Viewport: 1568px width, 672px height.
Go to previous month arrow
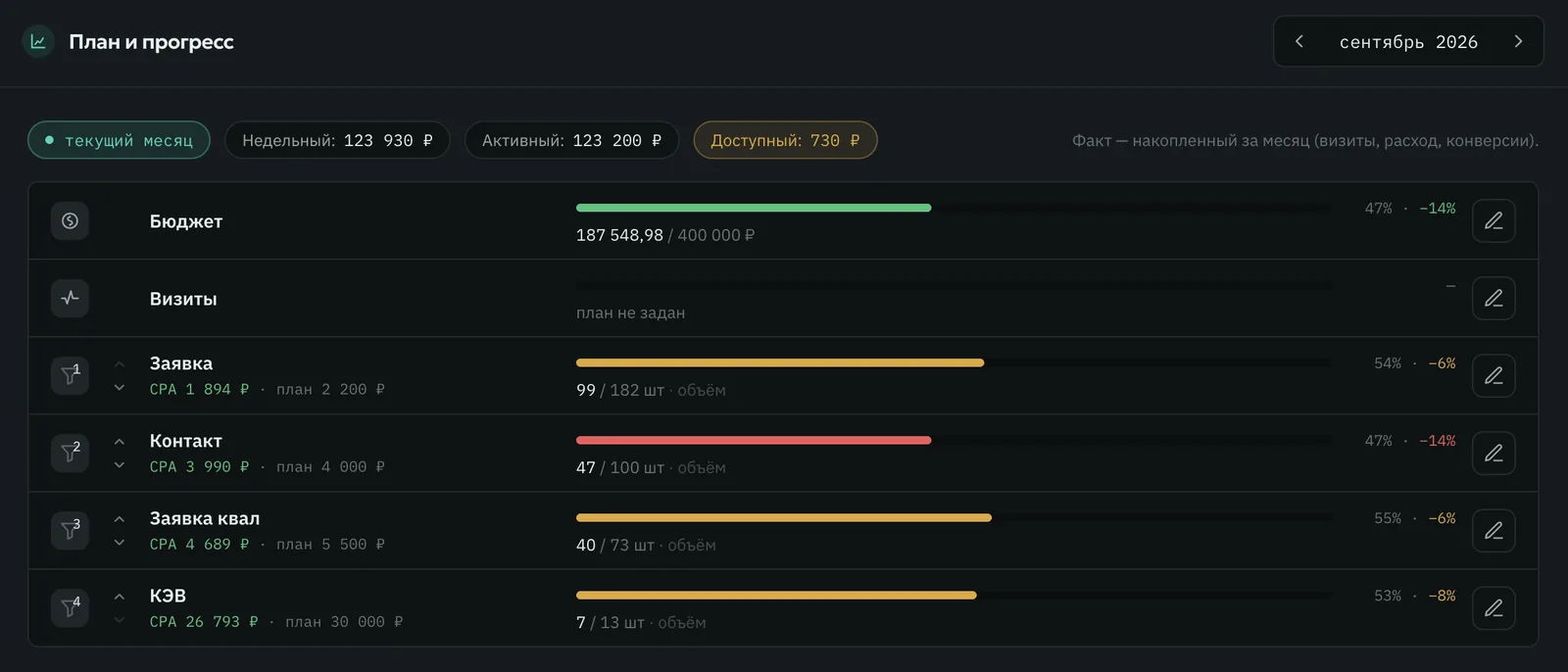click(x=1299, y=41)
